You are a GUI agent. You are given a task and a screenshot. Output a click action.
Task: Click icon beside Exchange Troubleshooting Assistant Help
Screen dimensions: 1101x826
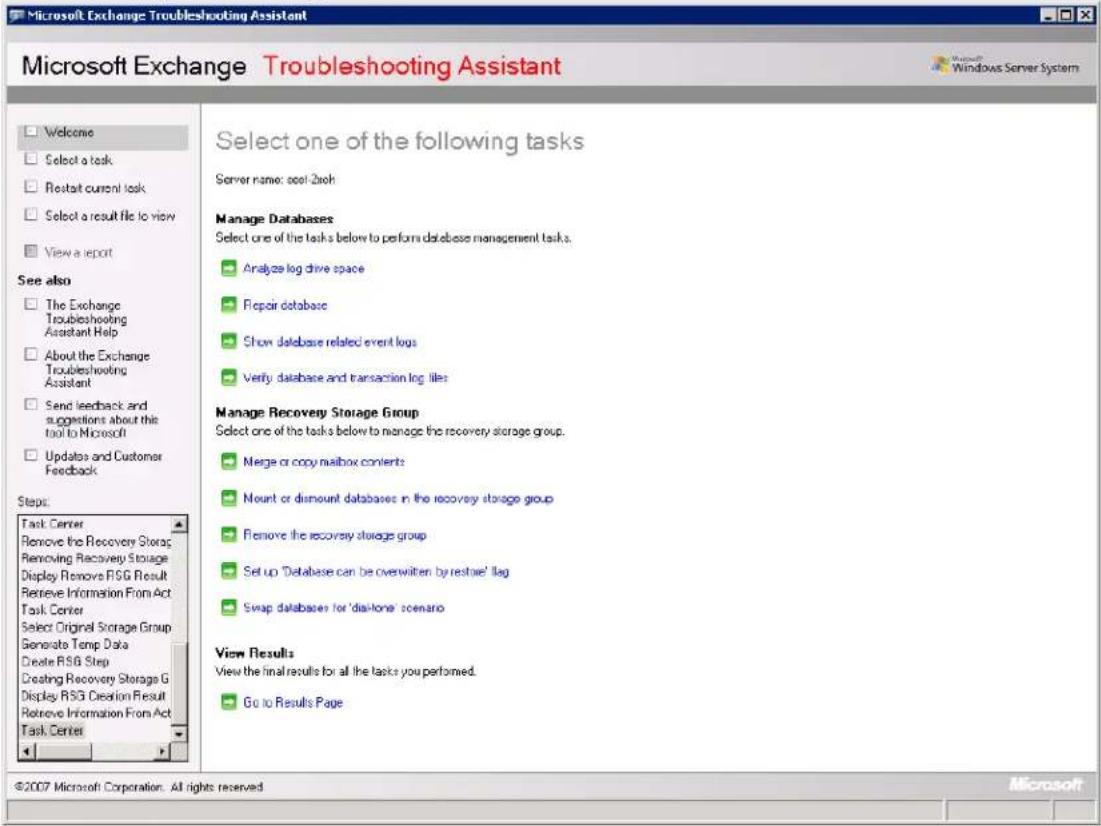coord(30,304)
